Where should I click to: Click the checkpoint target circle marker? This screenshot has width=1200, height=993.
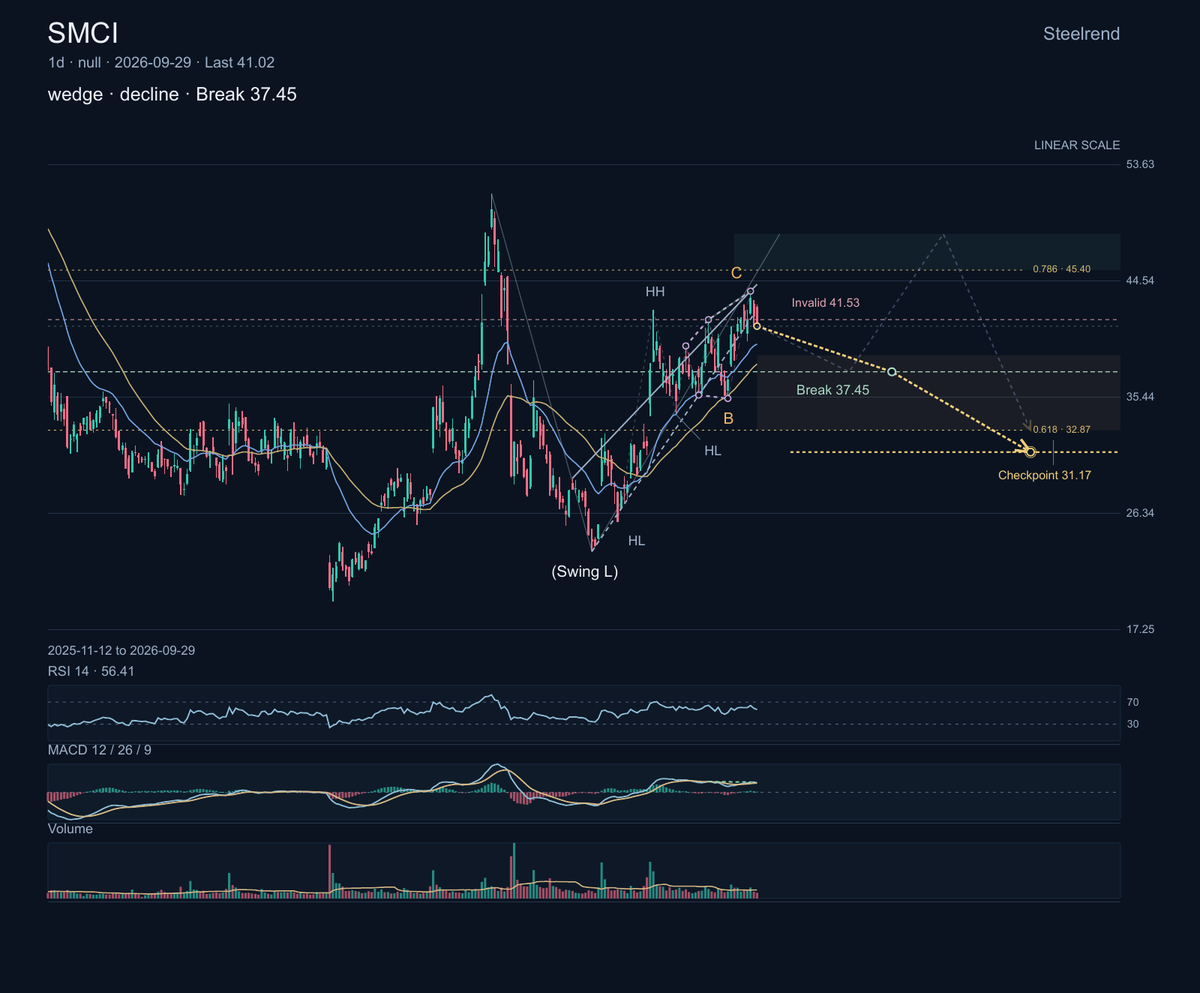[x=1031, y=452]
